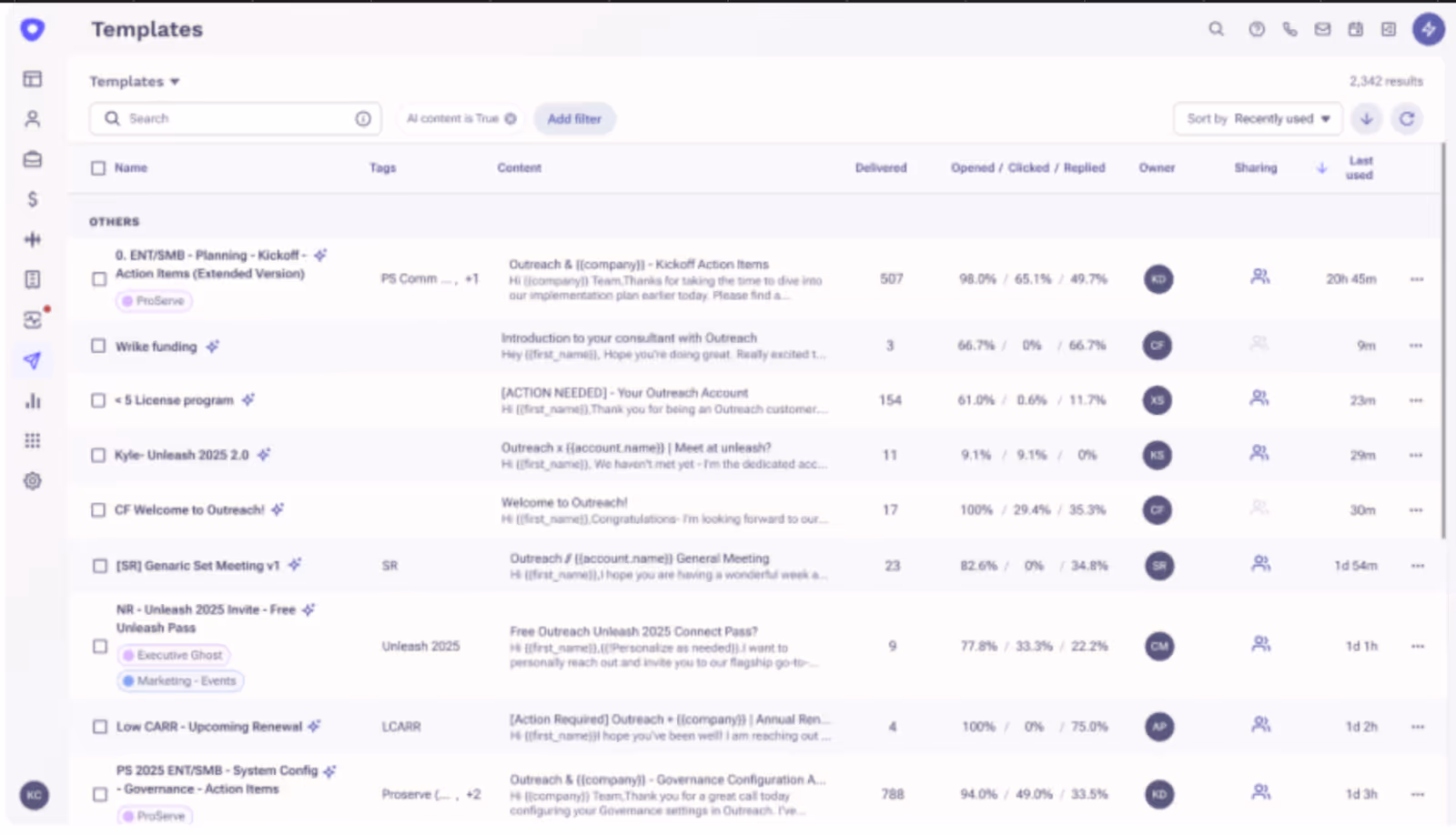Open the Accounts briefcase icon in sidebar
This screenshot has height=835, width=1456.
click(x=33, y=159)
